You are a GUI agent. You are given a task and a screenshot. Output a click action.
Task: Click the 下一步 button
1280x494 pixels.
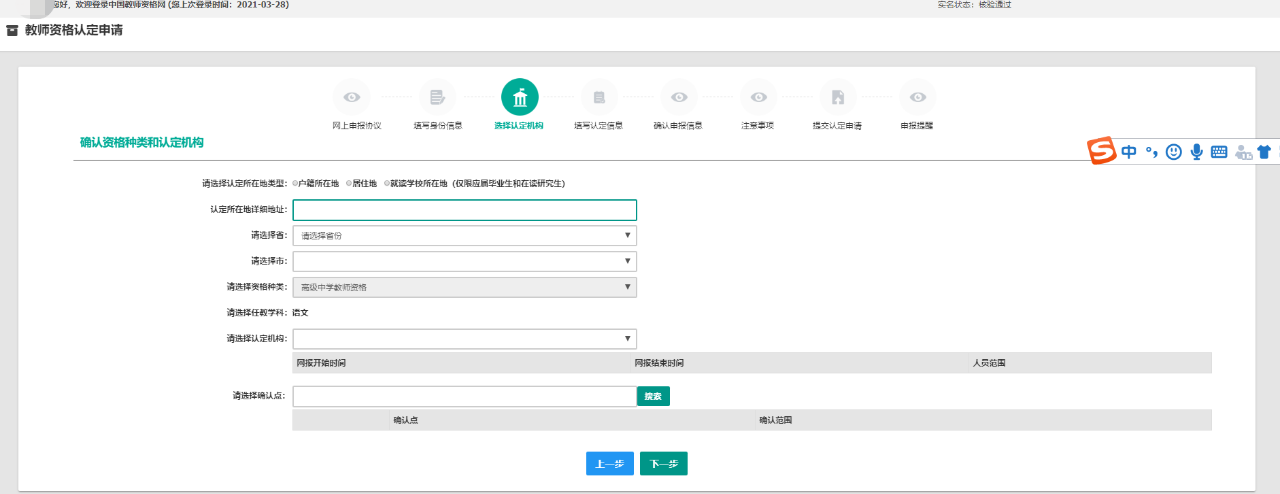coord(663,464)
